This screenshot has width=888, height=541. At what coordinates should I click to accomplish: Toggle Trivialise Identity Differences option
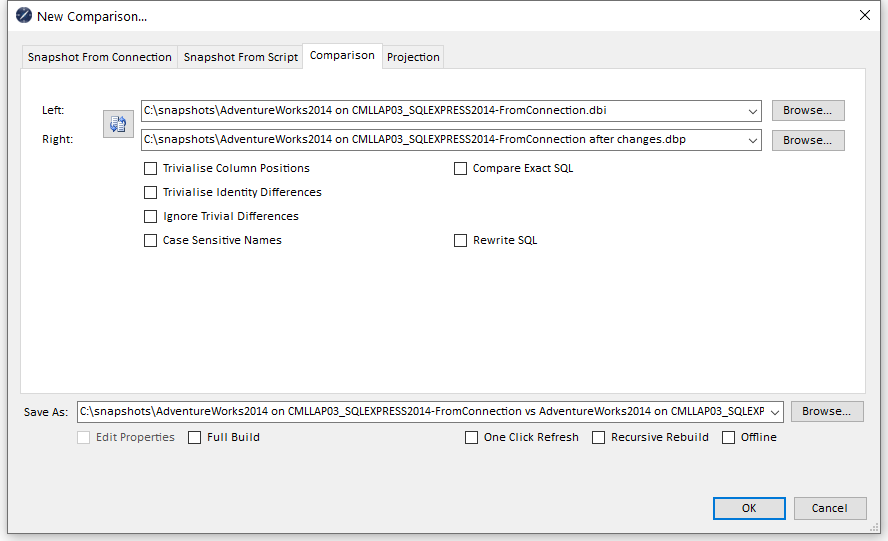point(151,193)
